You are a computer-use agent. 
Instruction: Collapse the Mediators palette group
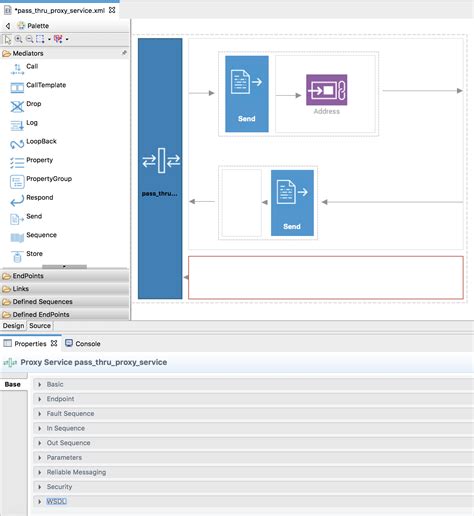64,53
